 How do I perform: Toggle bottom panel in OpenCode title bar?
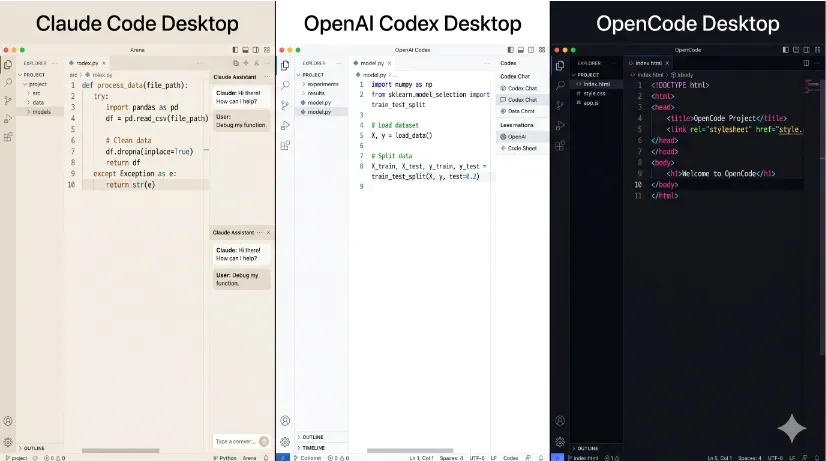[x=796, y=50]
